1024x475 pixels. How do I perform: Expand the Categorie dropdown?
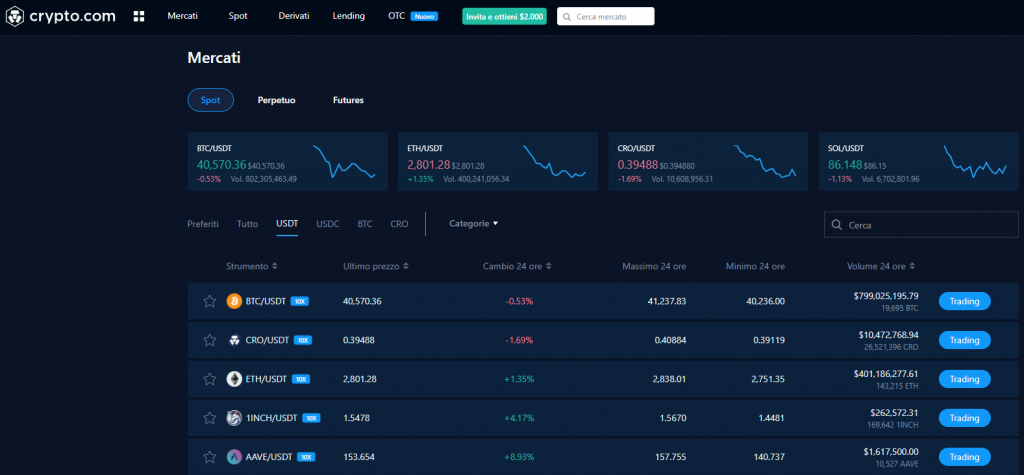(x=473, y=223)
